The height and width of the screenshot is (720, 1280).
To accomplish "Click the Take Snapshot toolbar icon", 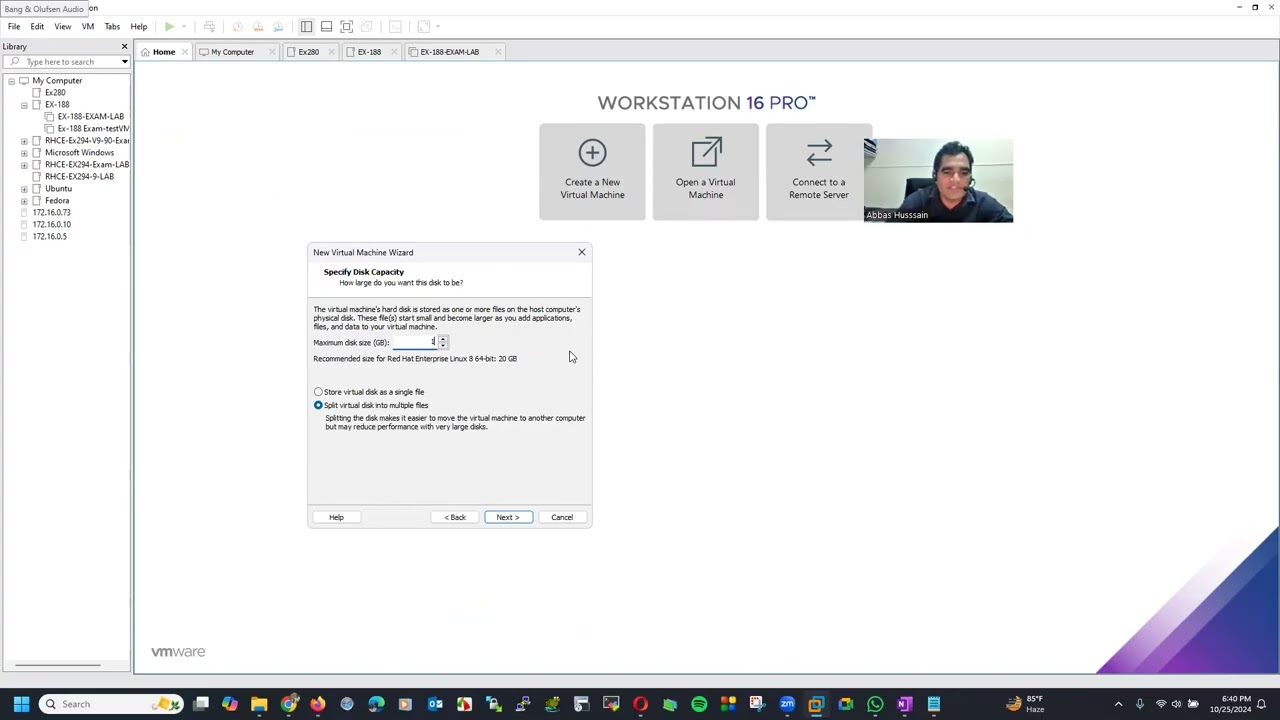I will (237, 26).
